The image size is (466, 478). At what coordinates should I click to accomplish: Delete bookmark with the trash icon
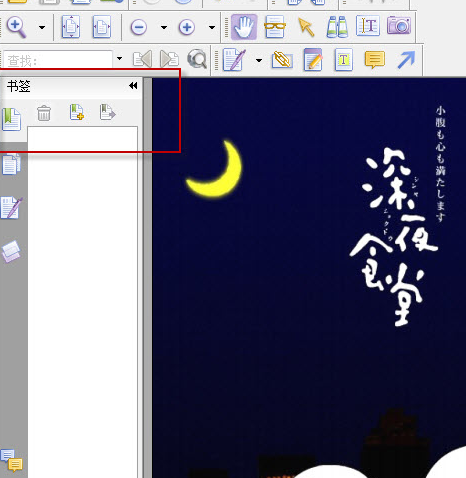pos(44,113)
